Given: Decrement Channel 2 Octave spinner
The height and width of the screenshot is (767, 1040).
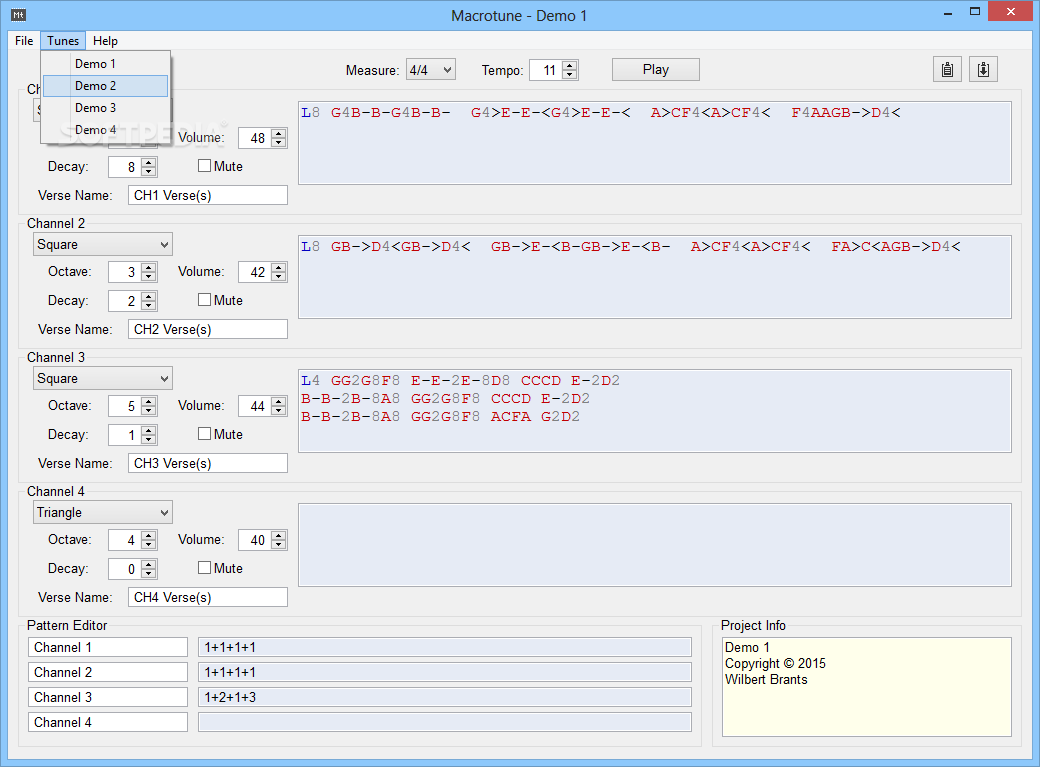Looking at the screenshot, I should pos(149,277).
